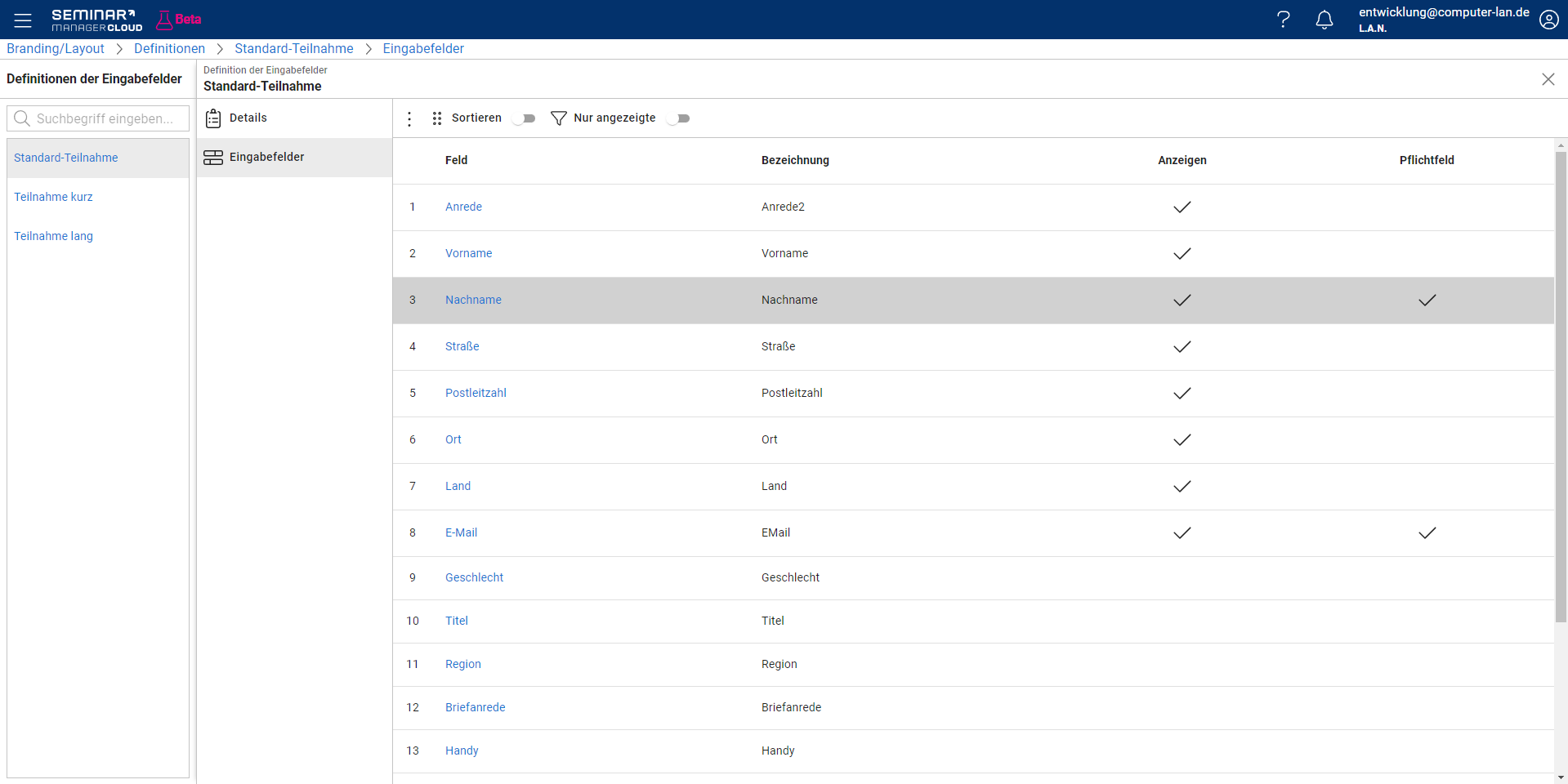The image size is (1568, 784).
Task: Toggle Pflichtfeld checkmark for Nachname
Action: click(1427, 301)
